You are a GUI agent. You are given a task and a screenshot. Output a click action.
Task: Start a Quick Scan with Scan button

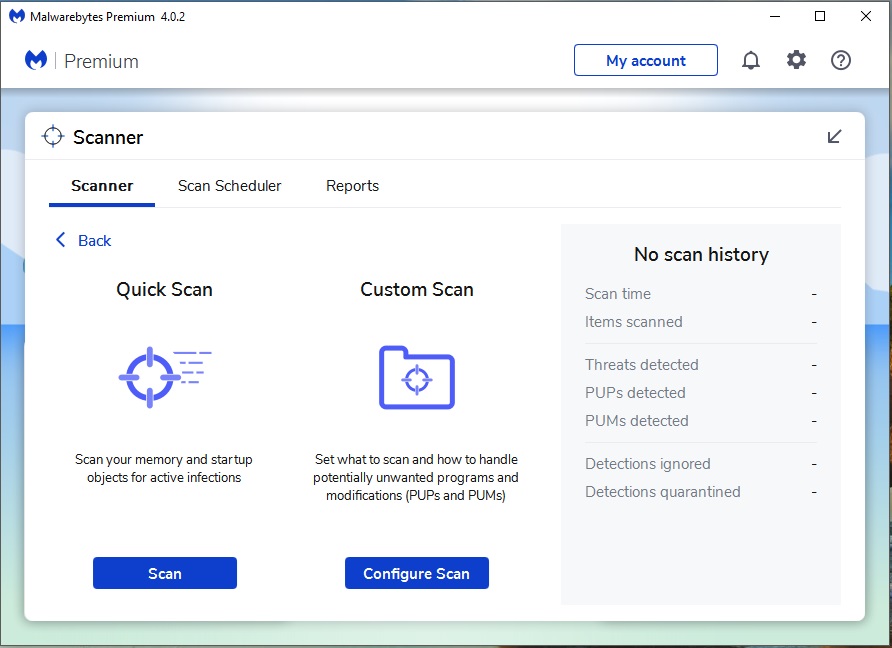165,573
